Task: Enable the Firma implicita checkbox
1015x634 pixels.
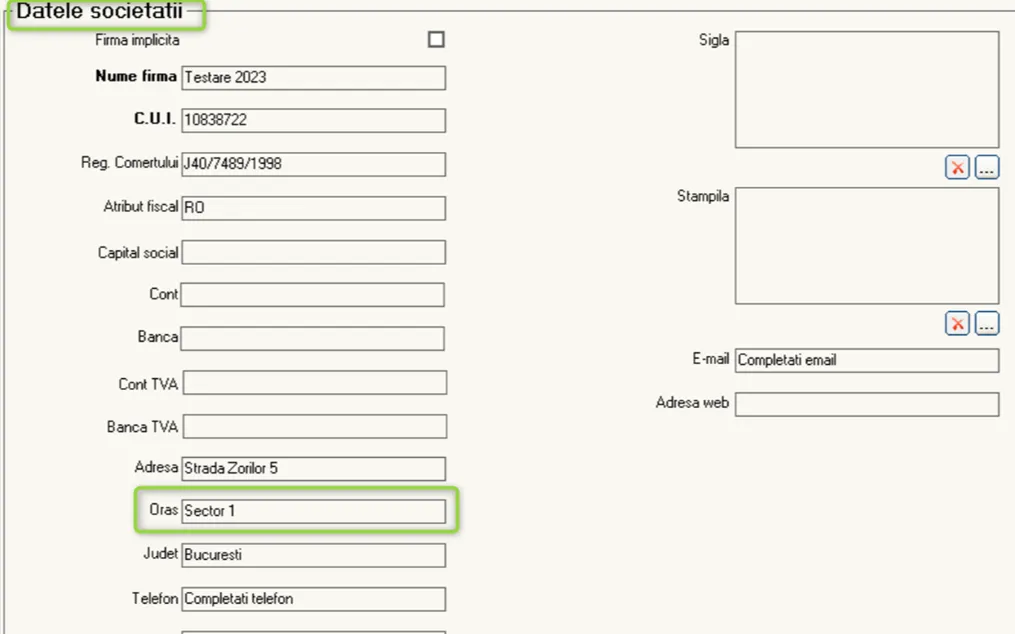Action: tap(436, 40)
